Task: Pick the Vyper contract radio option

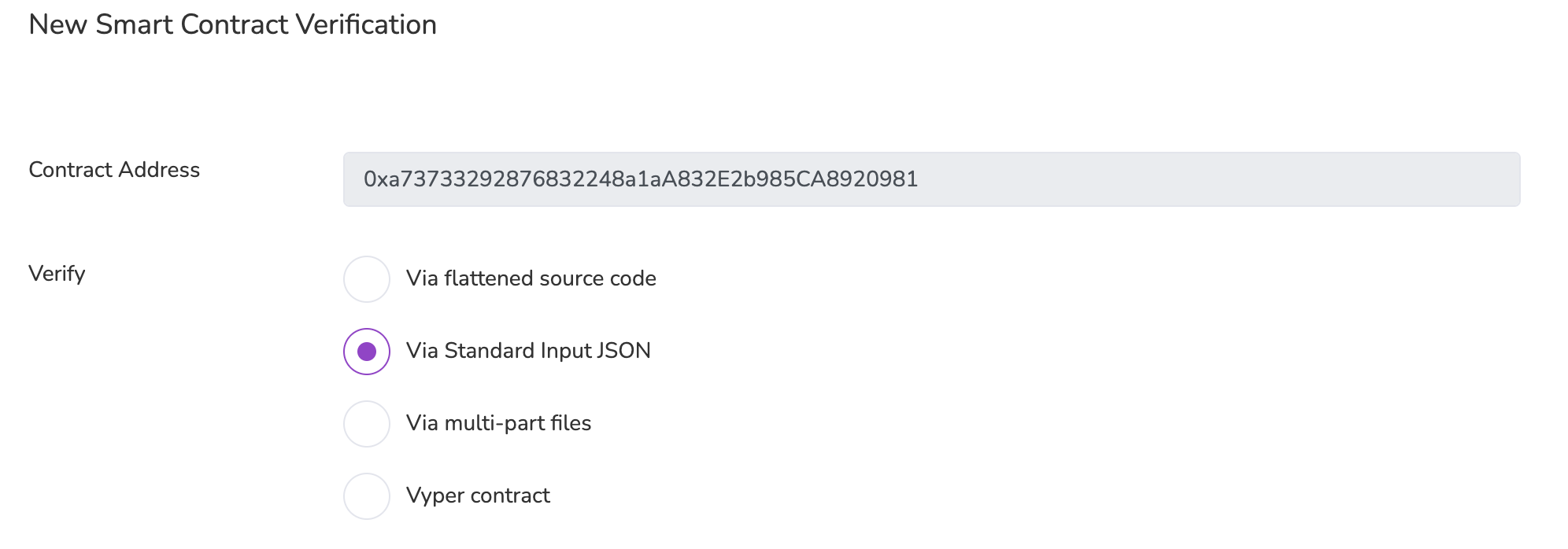Action: coord(367,496)
